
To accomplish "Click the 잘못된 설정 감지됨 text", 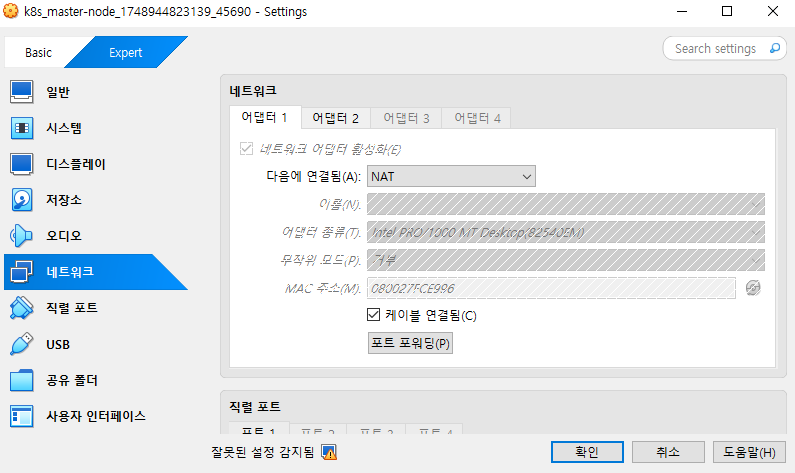I will pos(263,452).
